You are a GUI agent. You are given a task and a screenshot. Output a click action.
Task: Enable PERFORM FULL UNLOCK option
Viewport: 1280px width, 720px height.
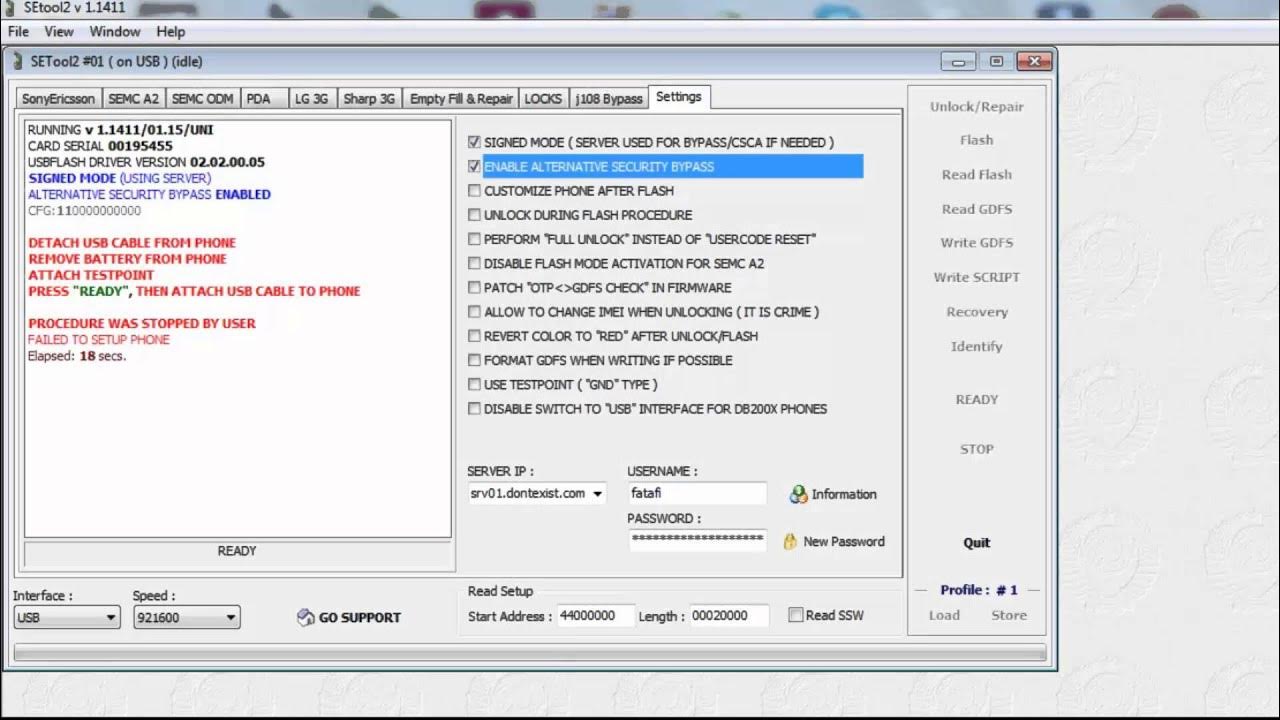pyautogui.click(x=475, y=239)
